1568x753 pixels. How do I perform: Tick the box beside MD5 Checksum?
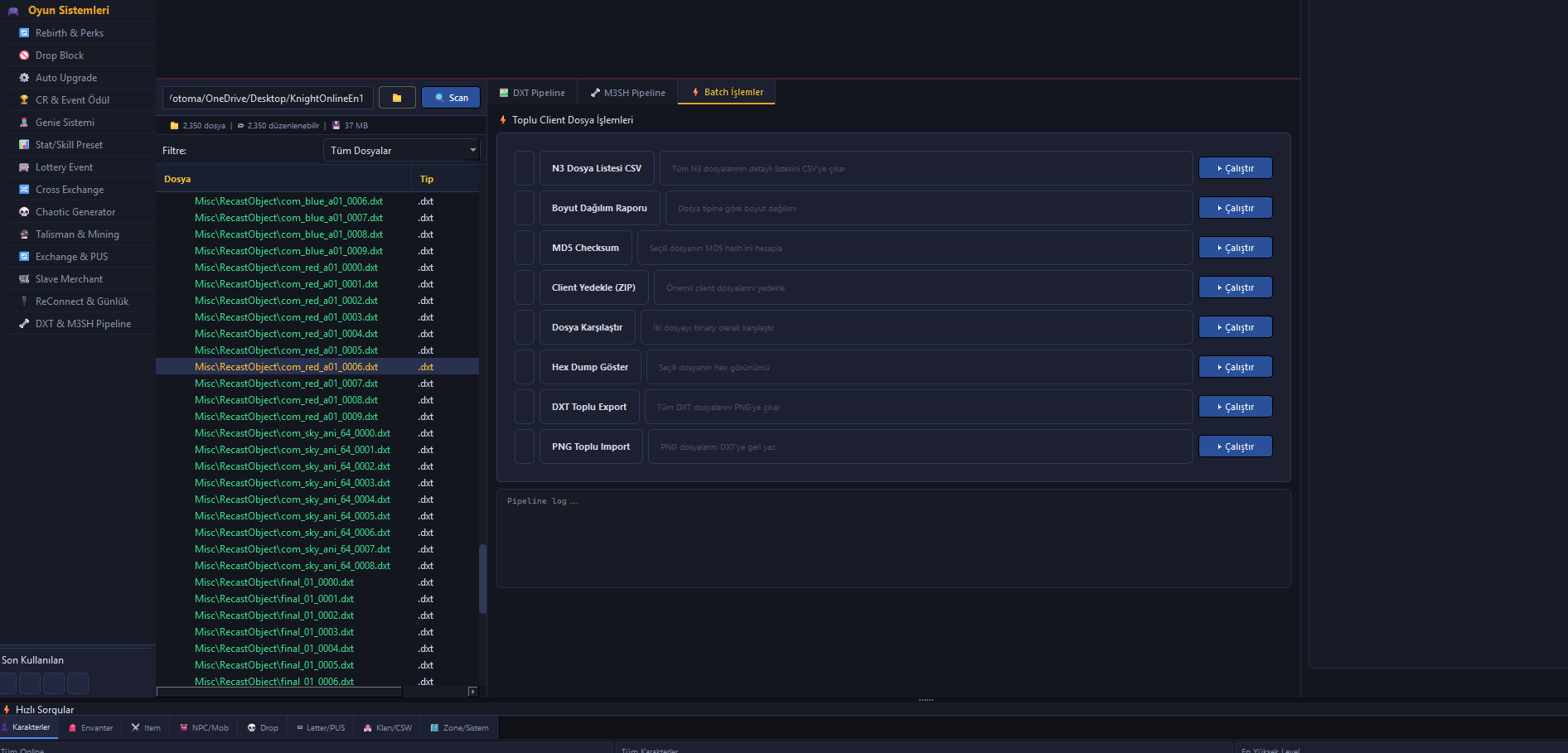(x=525, y=248)
